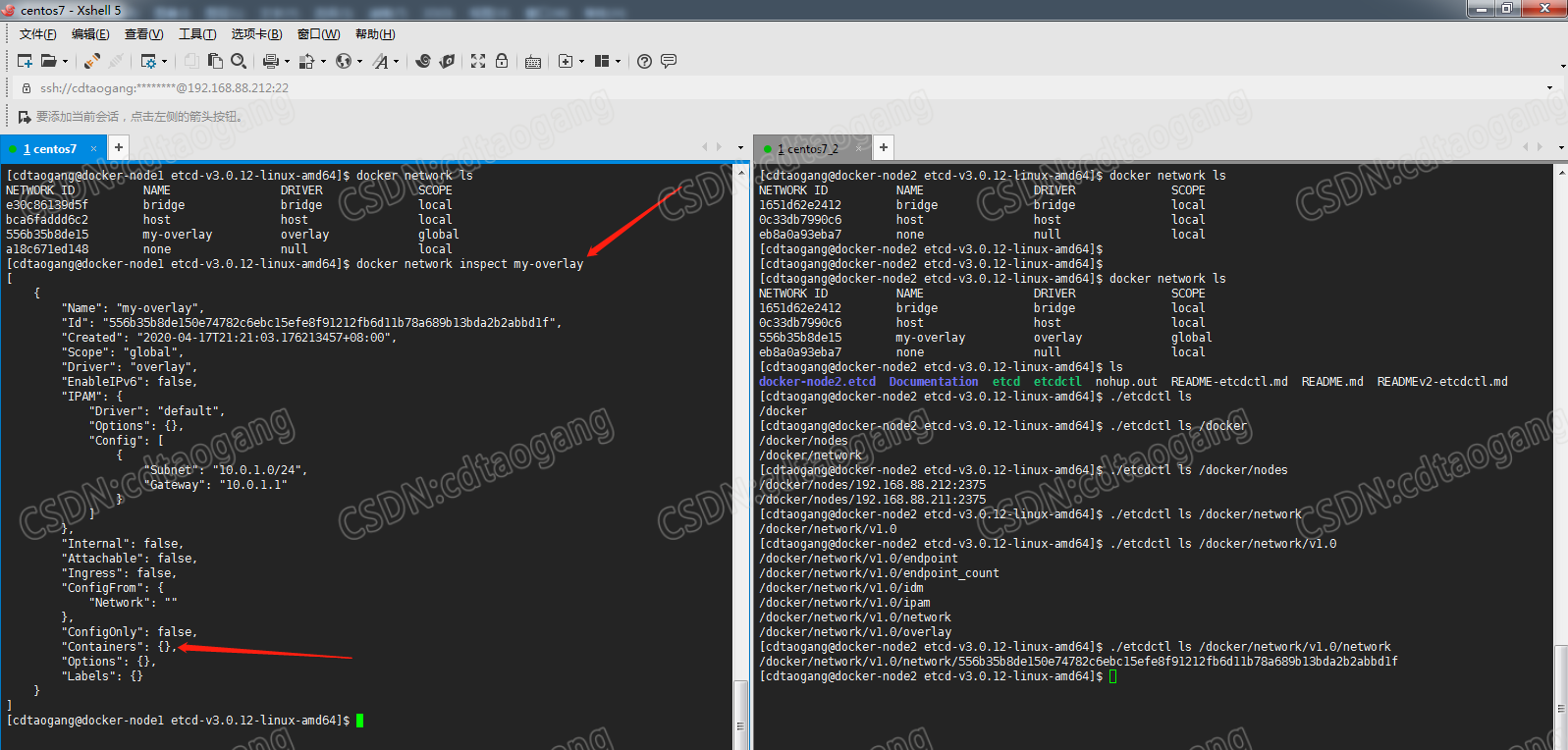Screen dimensions: 1568x750
Task: Click the copy icon in the toolbar
Action: 191,61
